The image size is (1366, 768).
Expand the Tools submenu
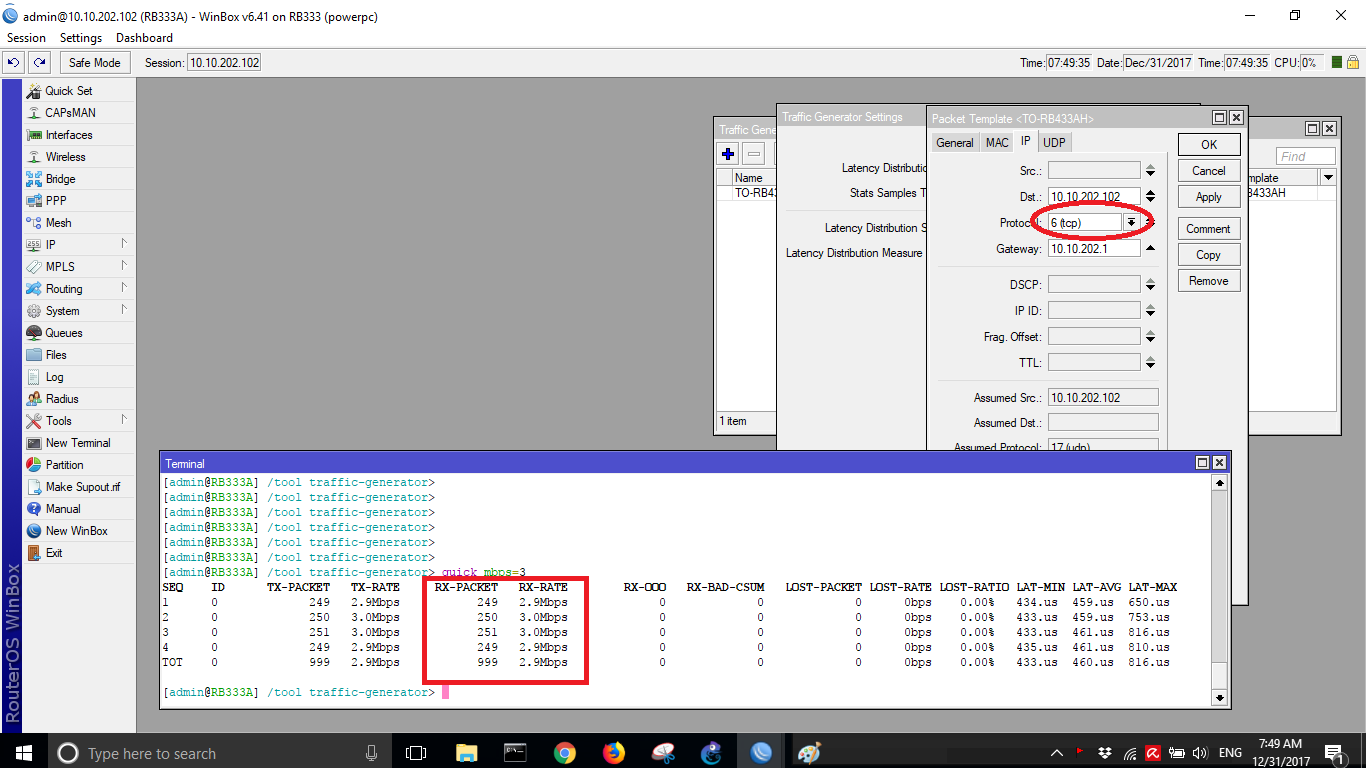point(124,421)
